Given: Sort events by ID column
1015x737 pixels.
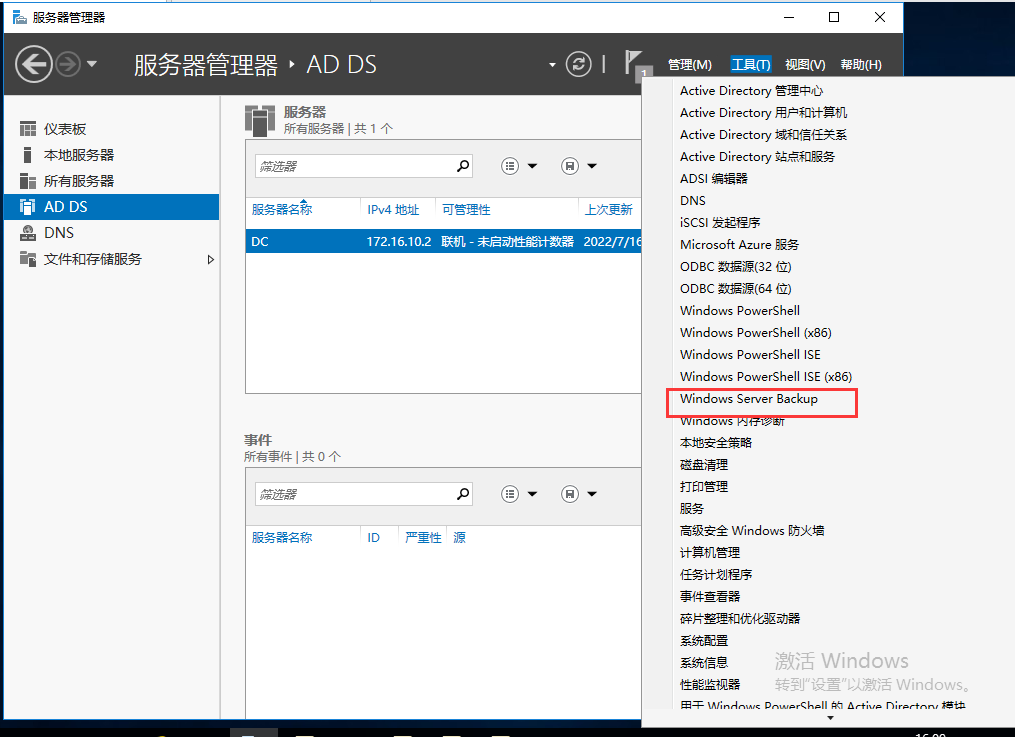Looking at the screenshot, I should pos(374,538).
